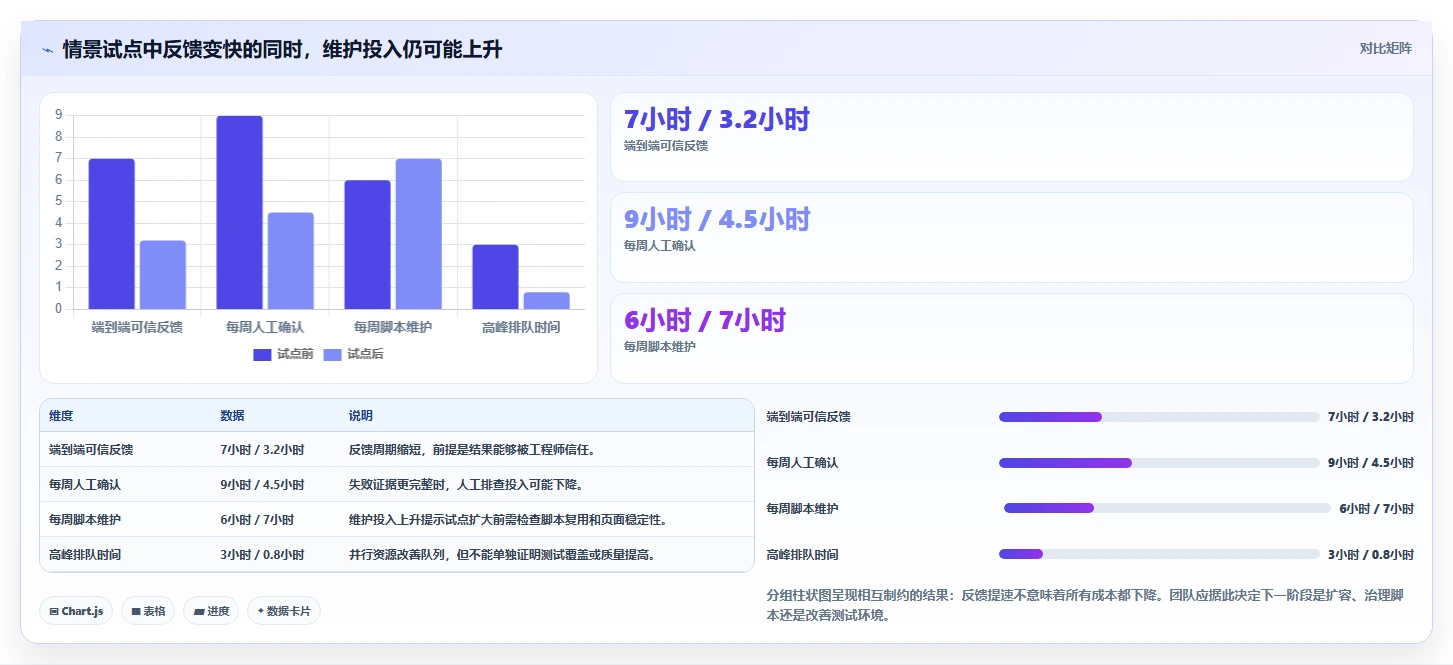The width and height of the screenshot is (1453, 665).
Task: Click the description starting 维护投入上升提示
Action: tap(508, 520)
